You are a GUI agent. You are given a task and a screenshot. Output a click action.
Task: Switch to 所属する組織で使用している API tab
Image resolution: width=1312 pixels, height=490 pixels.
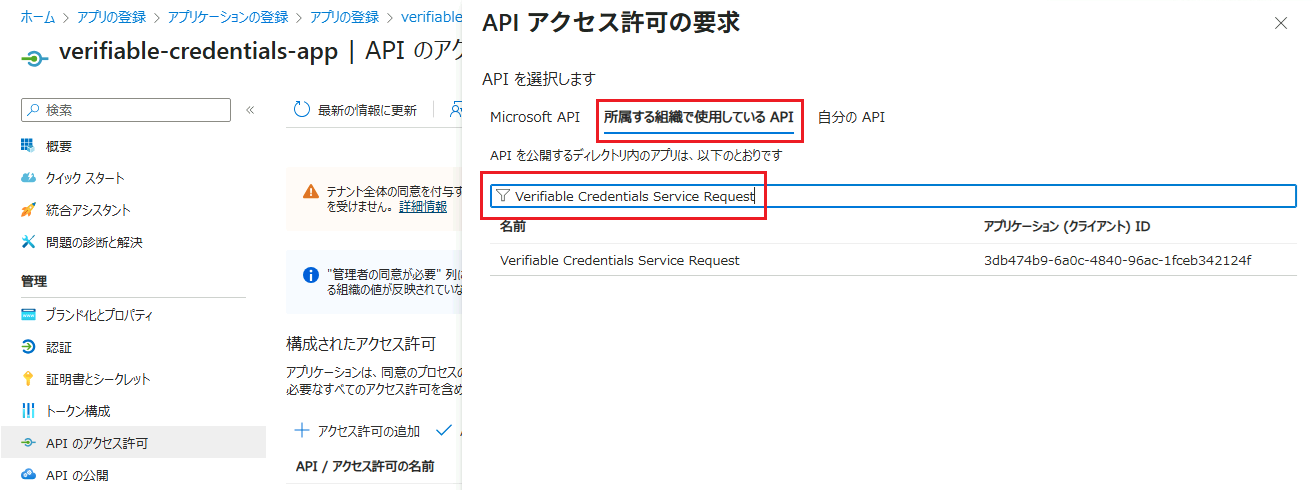[x=698, y=117]
